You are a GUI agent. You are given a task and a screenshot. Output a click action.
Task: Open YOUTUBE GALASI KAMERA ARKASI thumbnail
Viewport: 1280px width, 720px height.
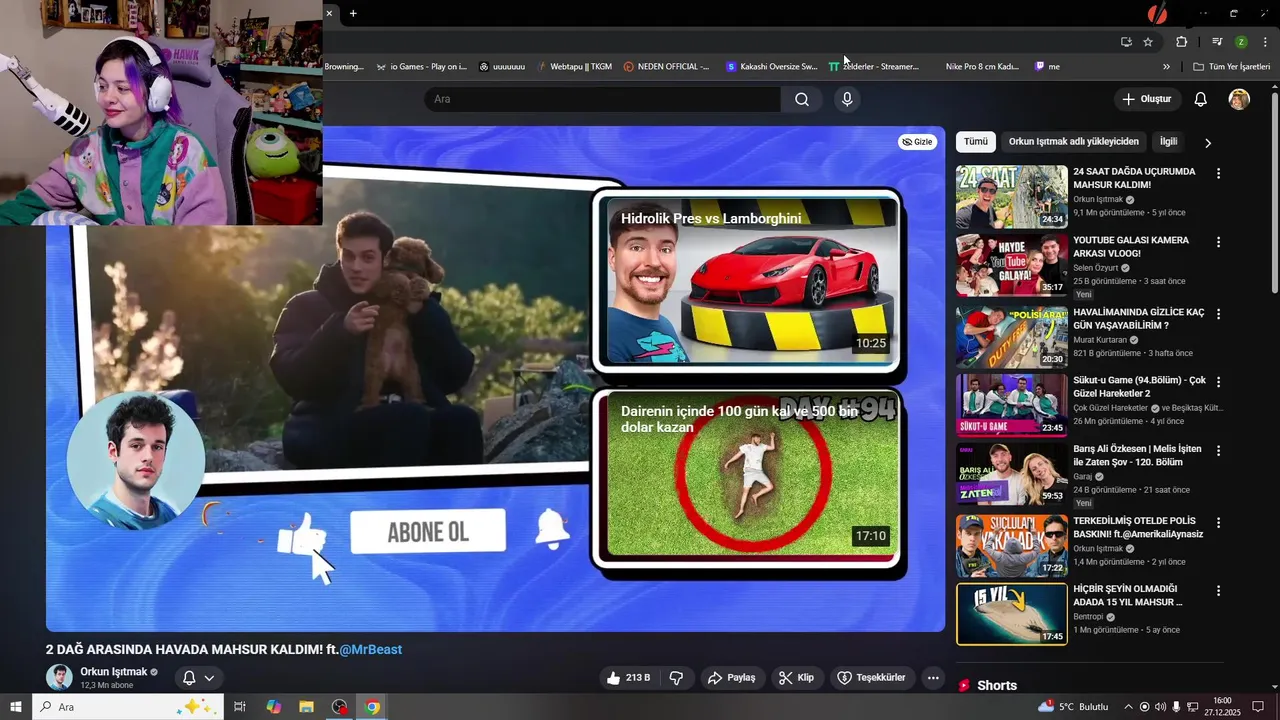(x=1012, y=266)
